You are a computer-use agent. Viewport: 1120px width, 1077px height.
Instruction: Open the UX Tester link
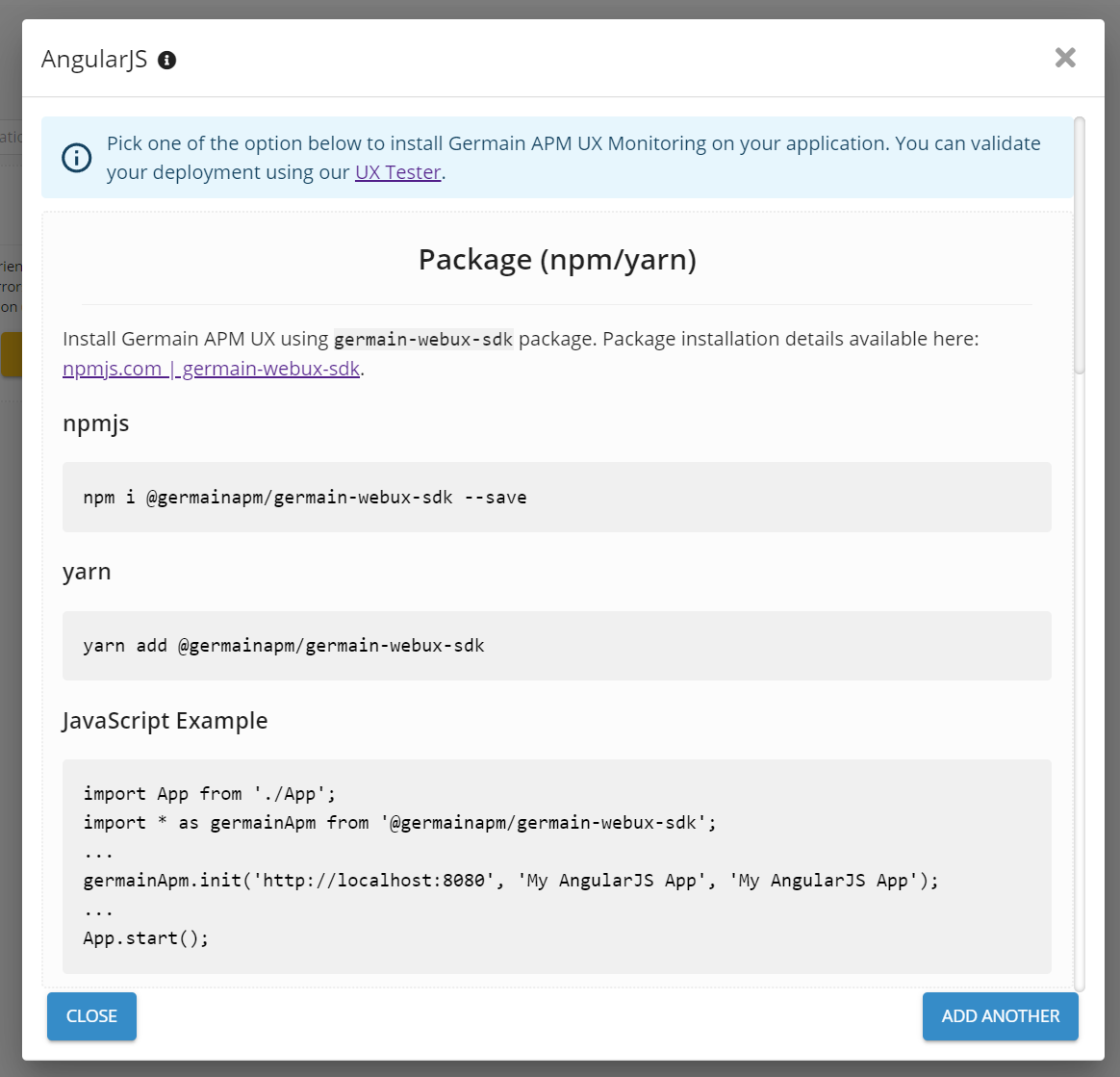[x=397, y=173]
